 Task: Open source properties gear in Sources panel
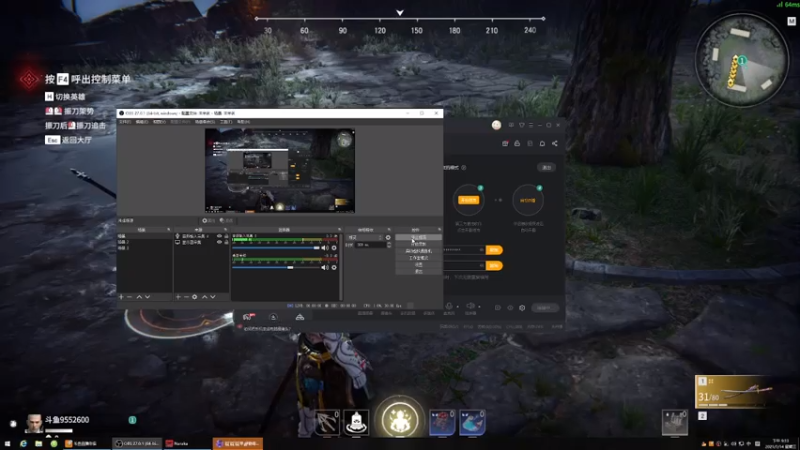pyautogui.click(x=194, y=296)
